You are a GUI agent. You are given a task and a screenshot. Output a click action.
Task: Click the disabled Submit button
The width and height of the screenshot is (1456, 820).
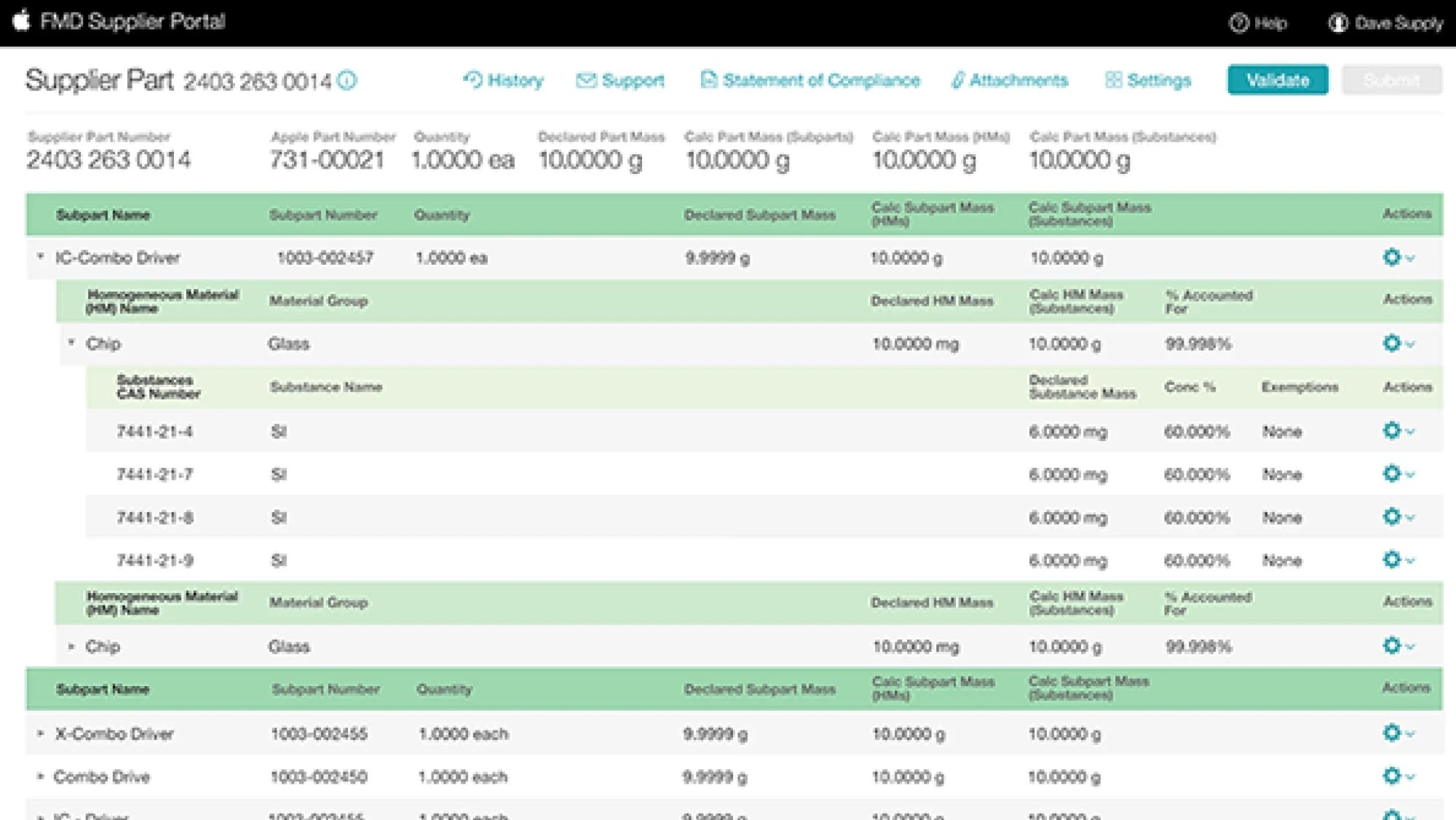1391,80
